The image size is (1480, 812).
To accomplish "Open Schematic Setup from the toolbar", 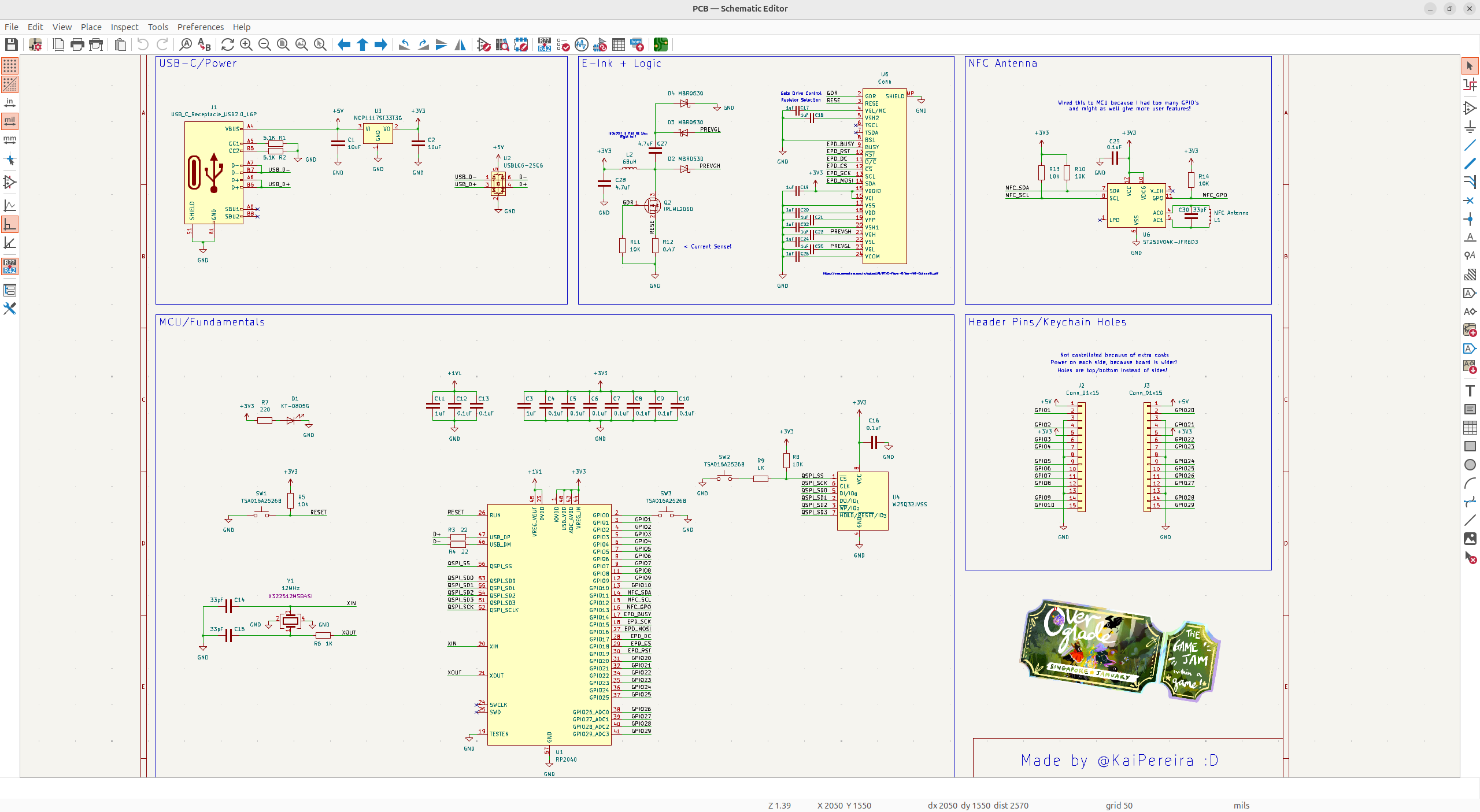I will (35, 45).
